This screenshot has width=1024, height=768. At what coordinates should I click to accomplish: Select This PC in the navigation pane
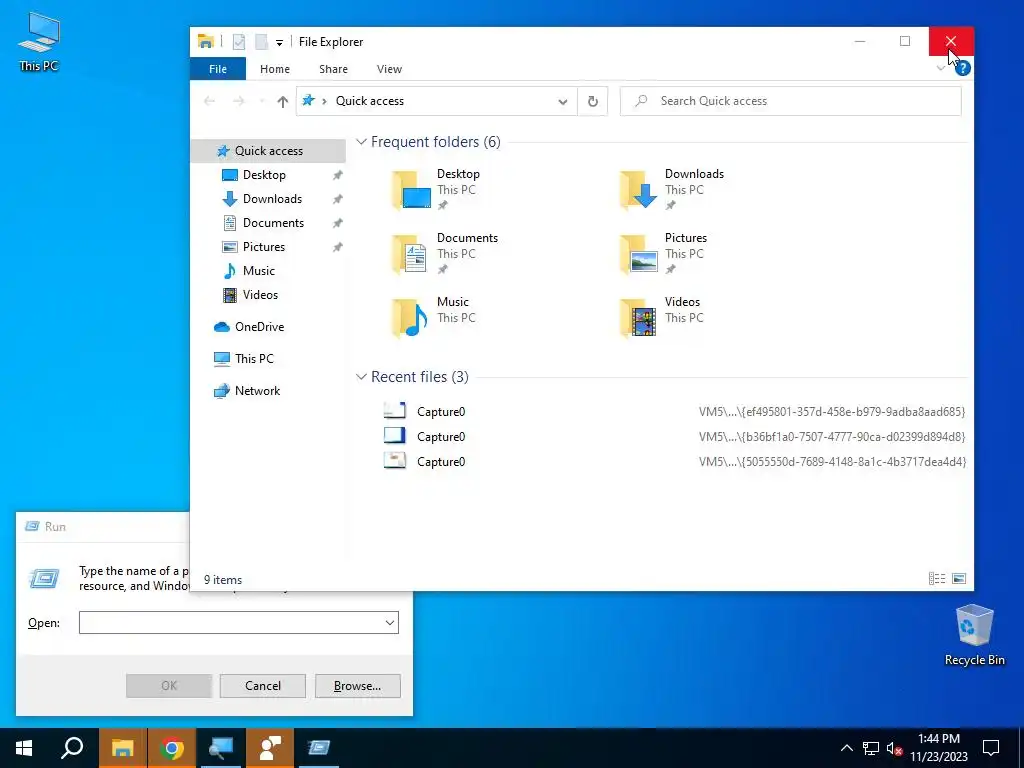click(x=254, y=359)
